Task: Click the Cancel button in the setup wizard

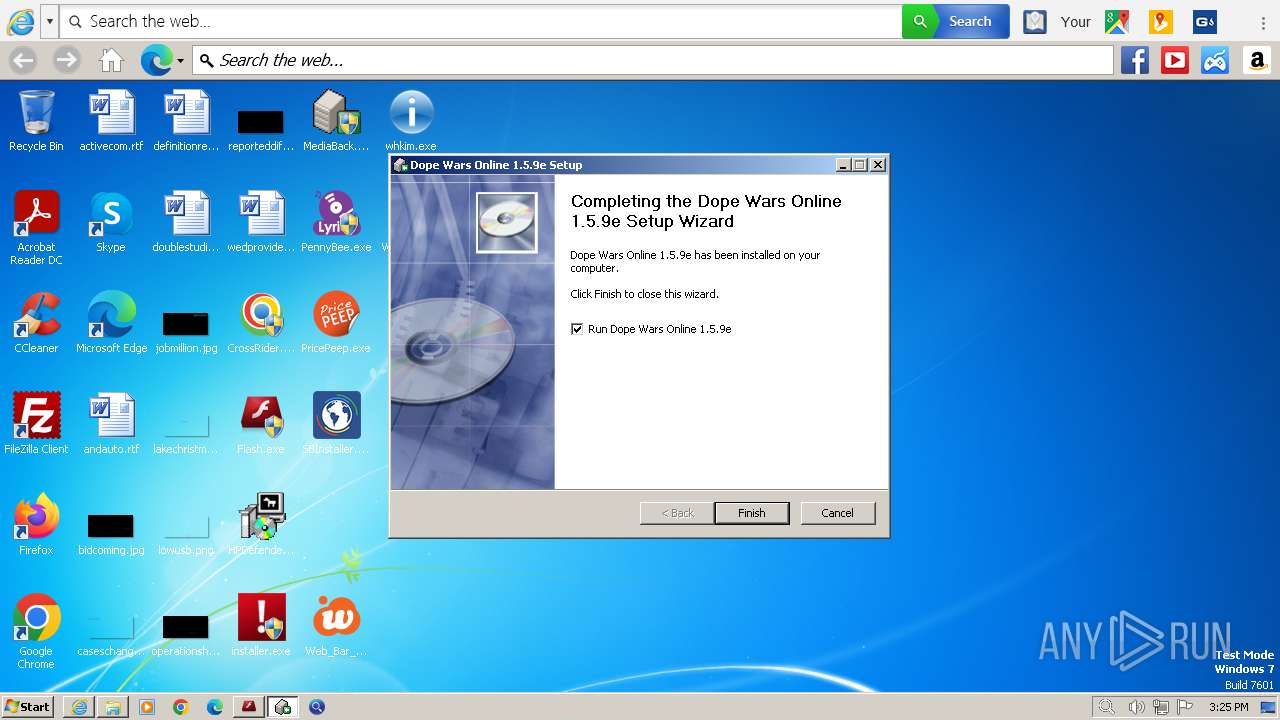Action: pos(837,513)
